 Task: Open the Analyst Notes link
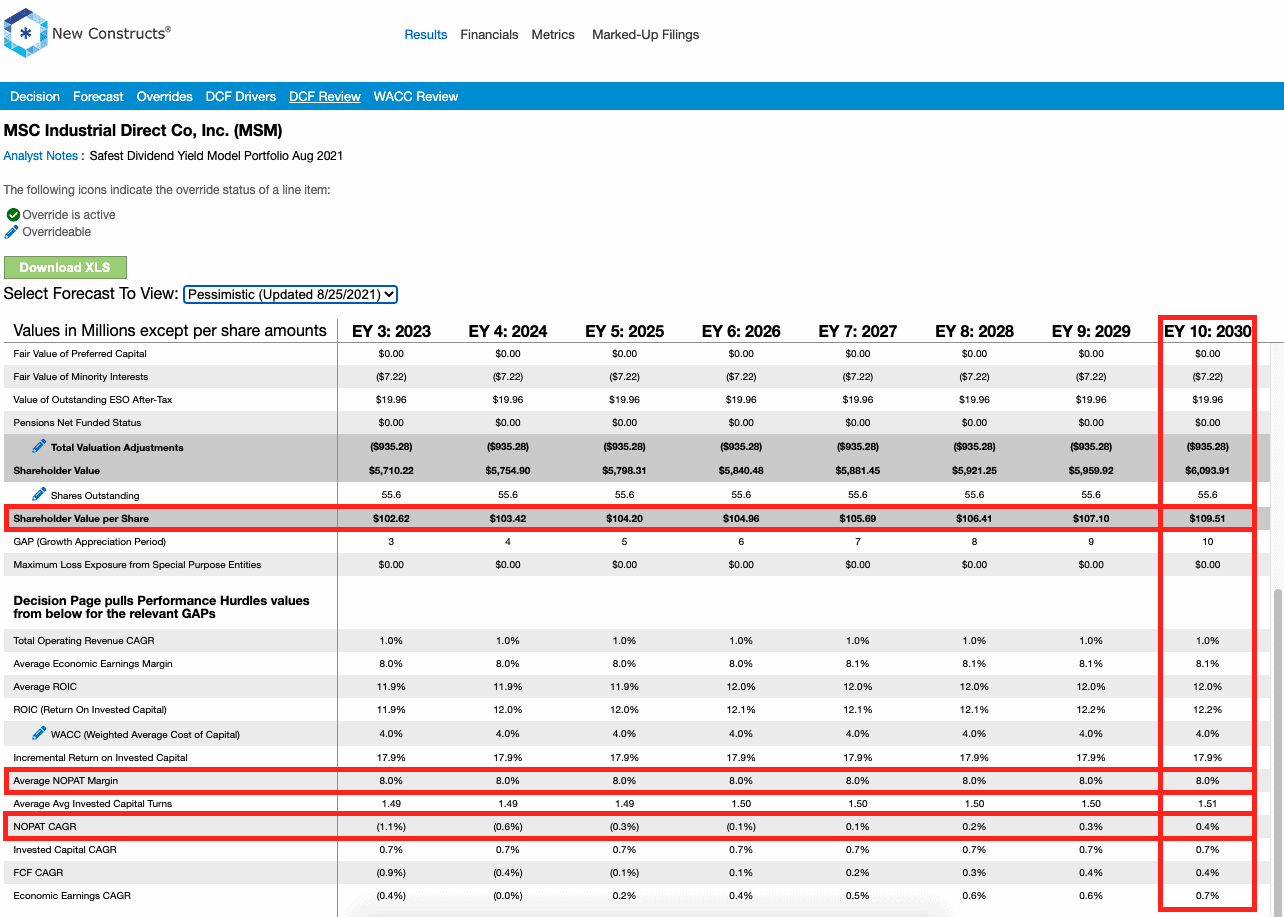click(x=41, y=156)
